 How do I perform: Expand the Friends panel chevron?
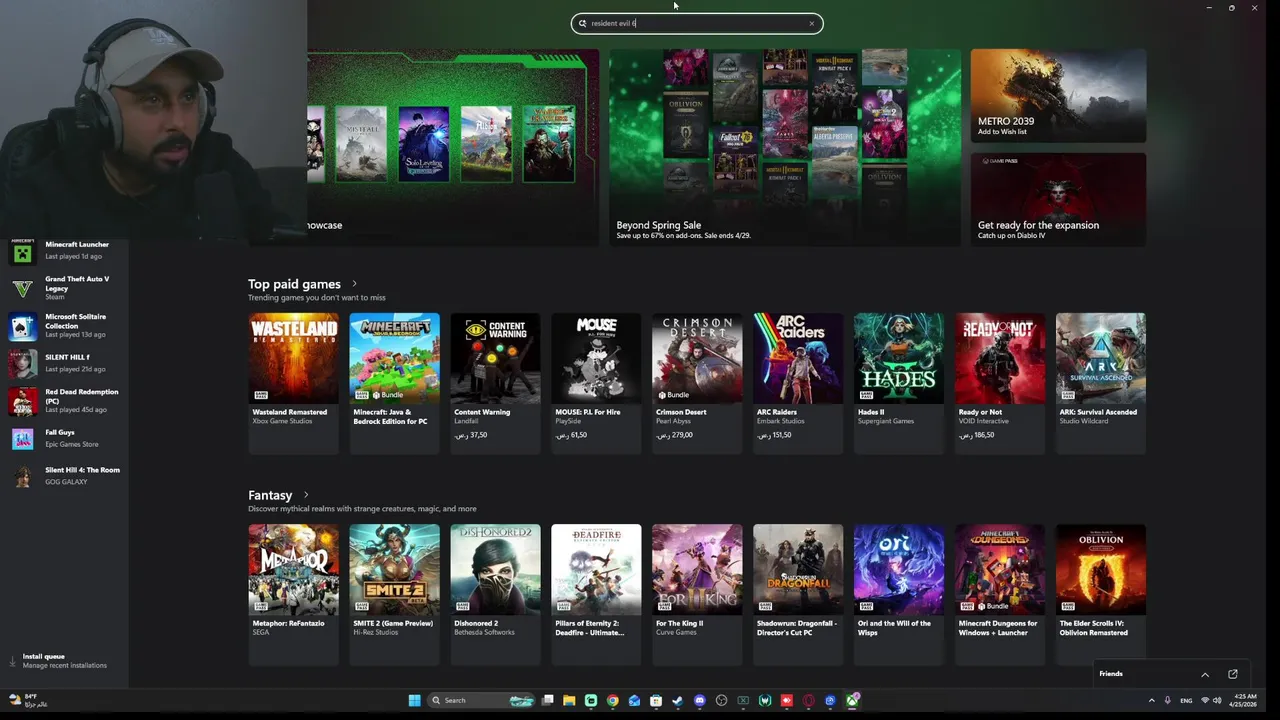tap(1205, 674)
